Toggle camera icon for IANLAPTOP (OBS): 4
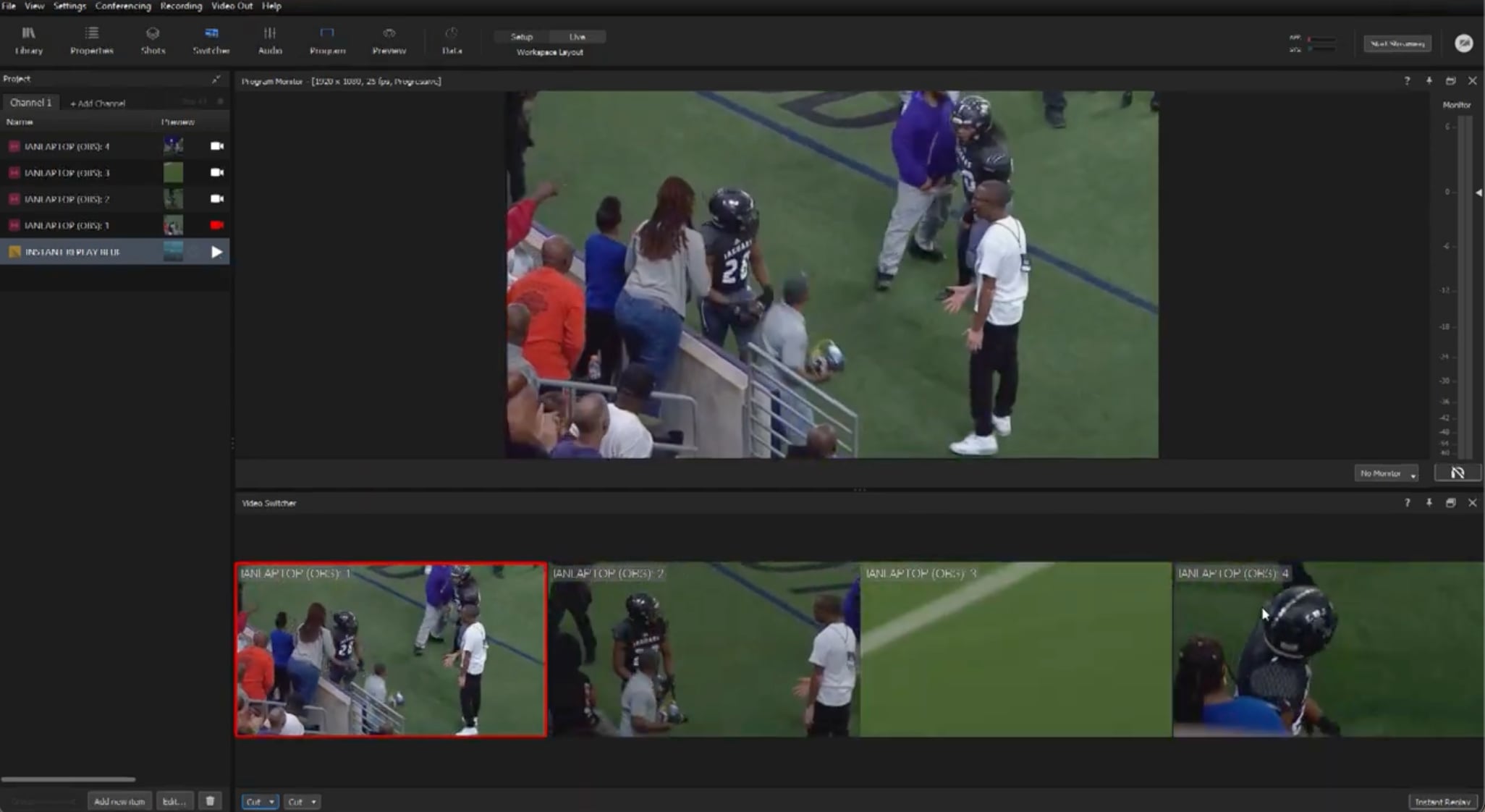1485x812 pixels. coord(216,146)
